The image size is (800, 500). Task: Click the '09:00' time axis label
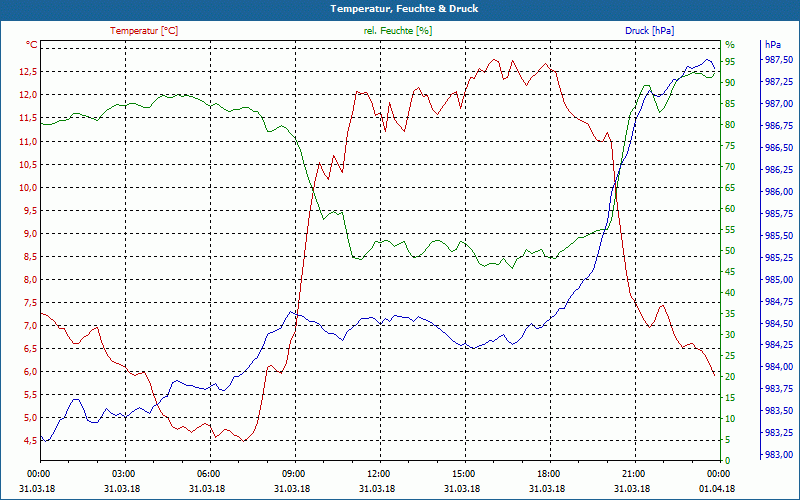coord(293,473)
